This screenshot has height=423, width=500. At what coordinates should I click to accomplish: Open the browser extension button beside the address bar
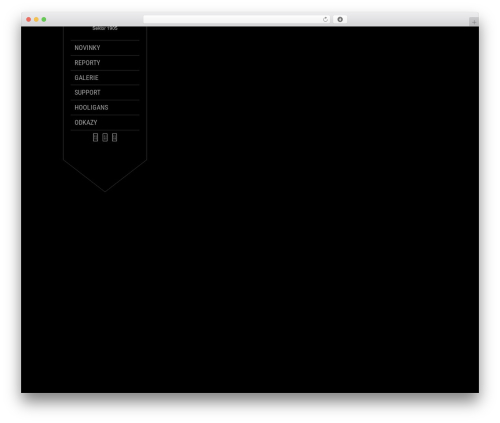(x=340, y=19)
